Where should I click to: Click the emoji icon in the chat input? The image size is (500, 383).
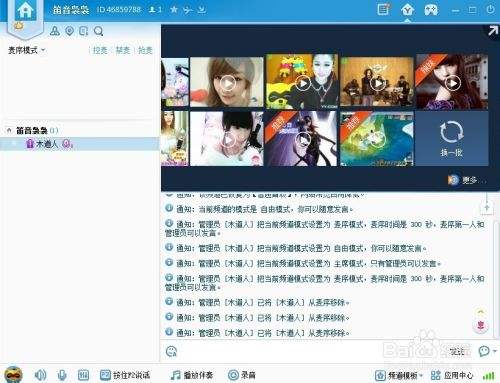pos(171,351)
